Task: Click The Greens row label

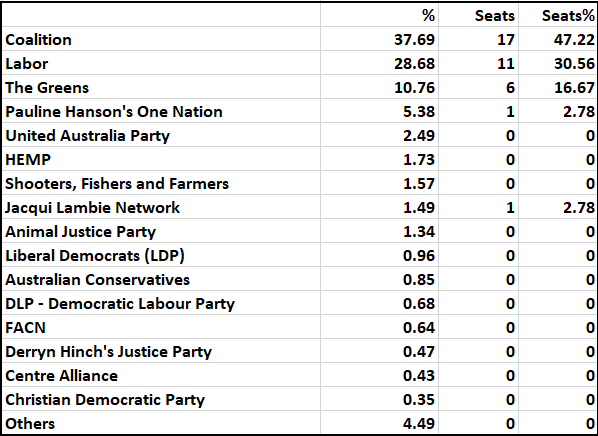Action: click(161, 87)
